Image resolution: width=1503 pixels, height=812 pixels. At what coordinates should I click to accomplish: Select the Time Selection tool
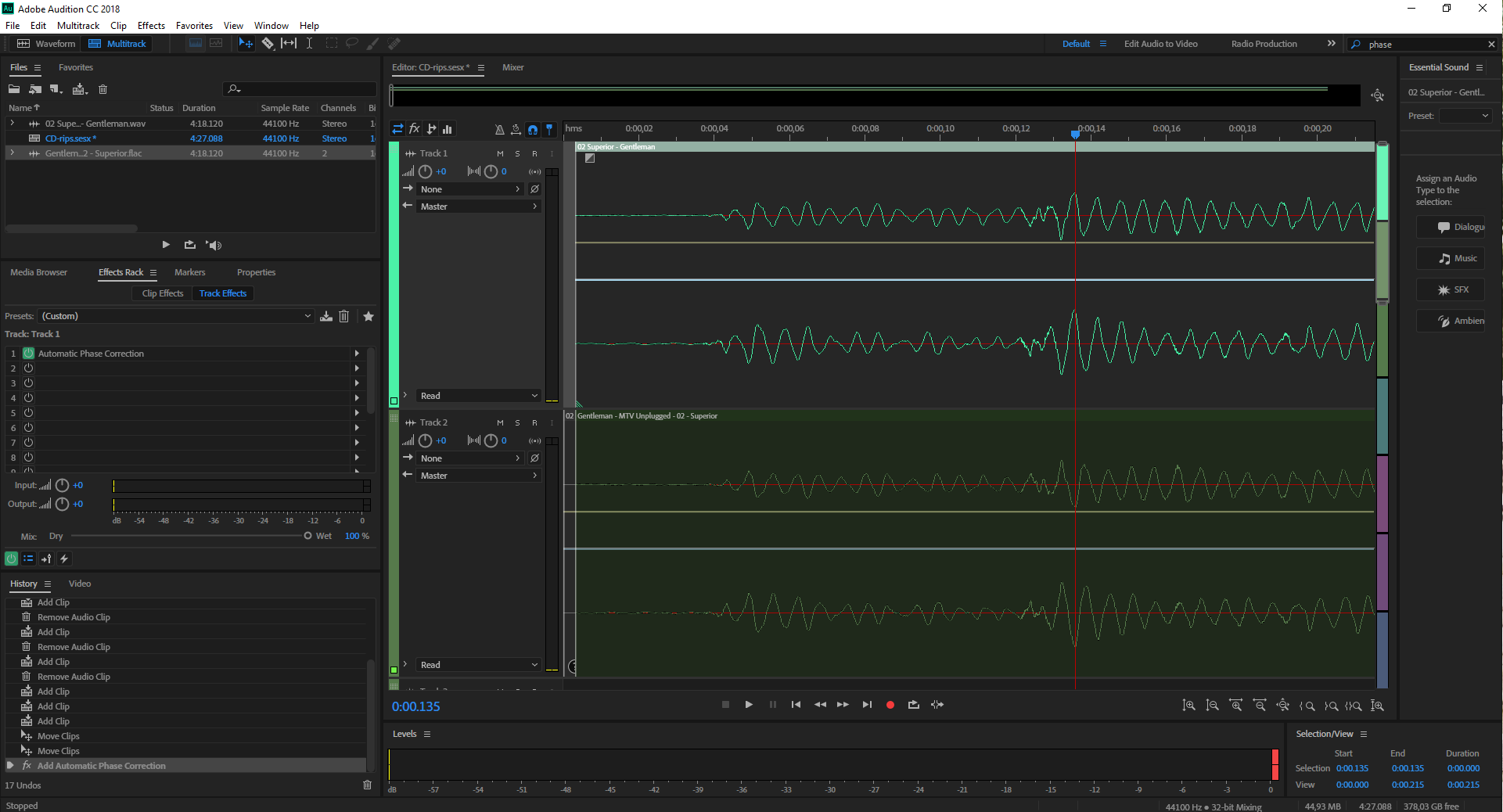pyautogui.click(x=310, y=44)
